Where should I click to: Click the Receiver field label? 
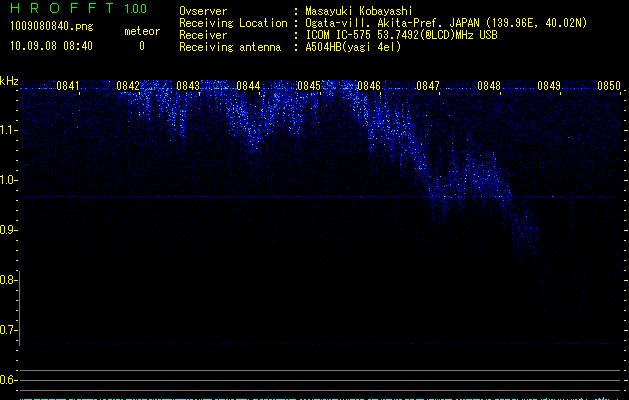pyautogui.click(x=203, y=35)
